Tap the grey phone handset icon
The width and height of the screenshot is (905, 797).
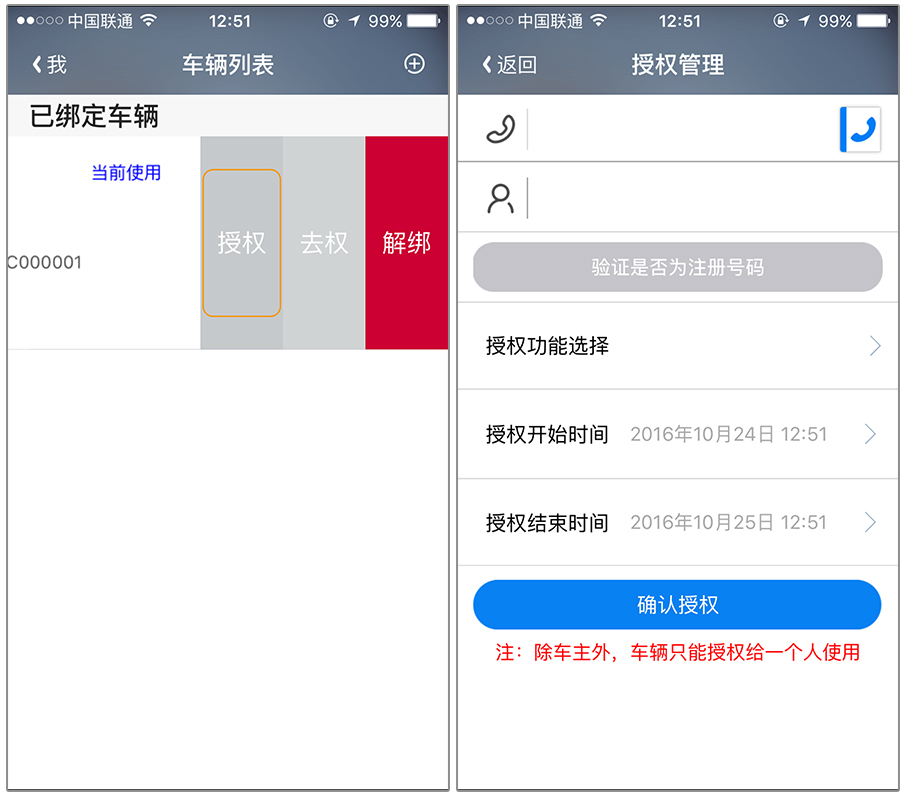[500, 129]
